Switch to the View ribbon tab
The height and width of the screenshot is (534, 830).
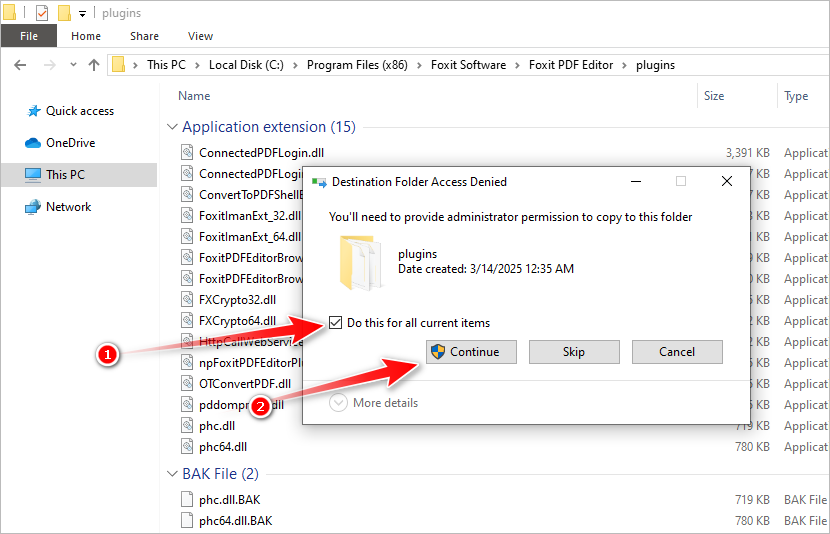point(200,36)
